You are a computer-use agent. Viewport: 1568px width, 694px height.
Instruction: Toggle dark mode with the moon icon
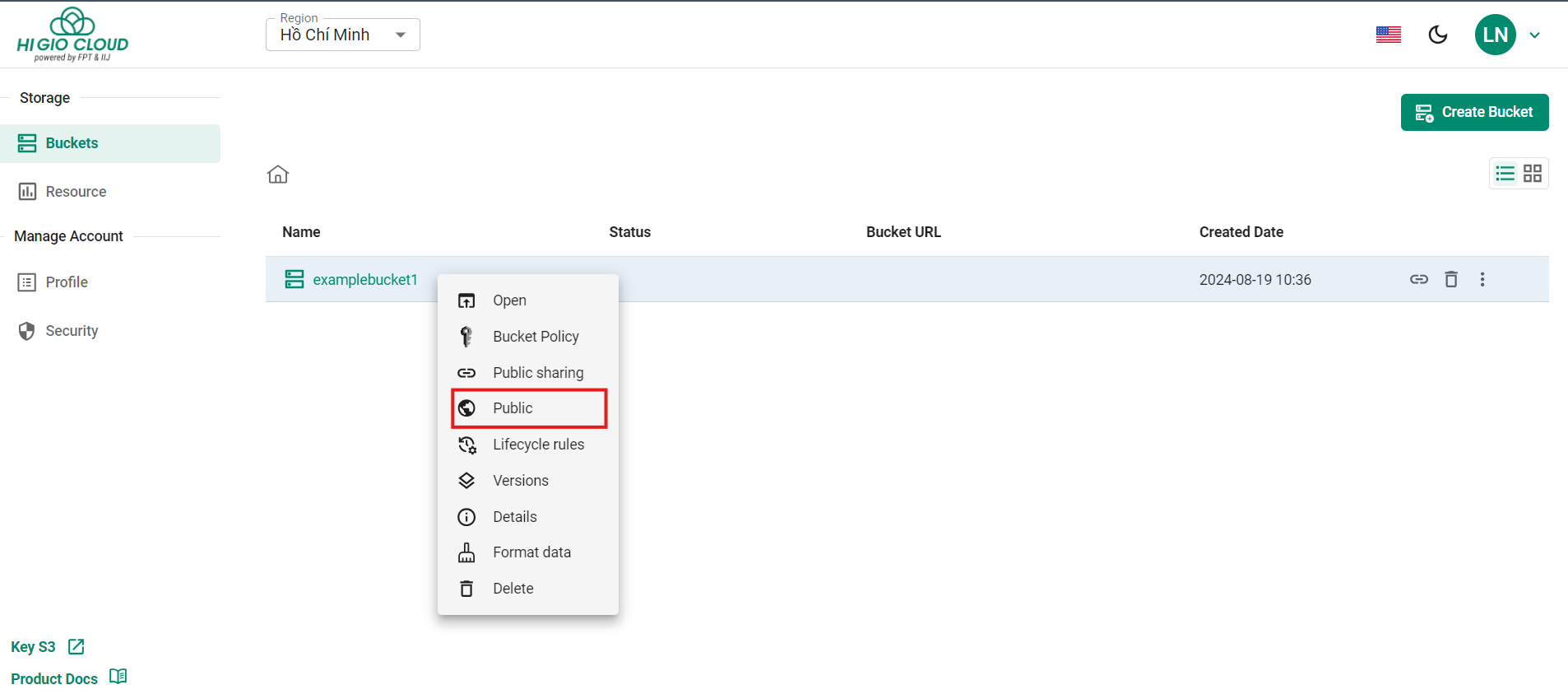pyautogui.click(x=1438, y=35)
